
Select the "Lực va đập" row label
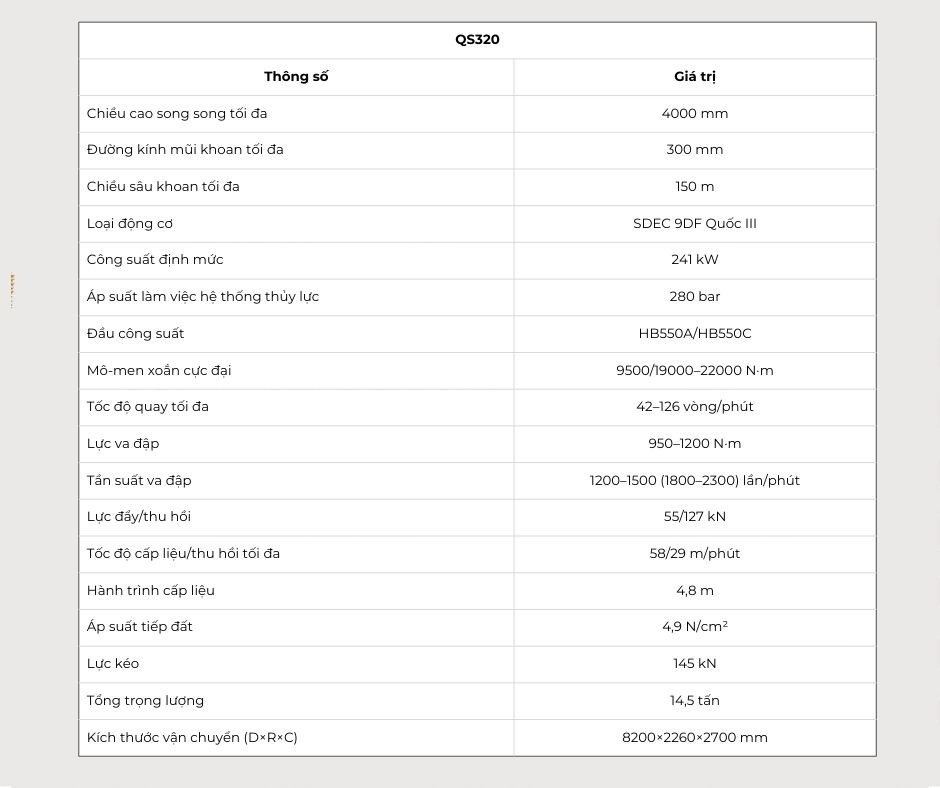click(x=123, y=443)
